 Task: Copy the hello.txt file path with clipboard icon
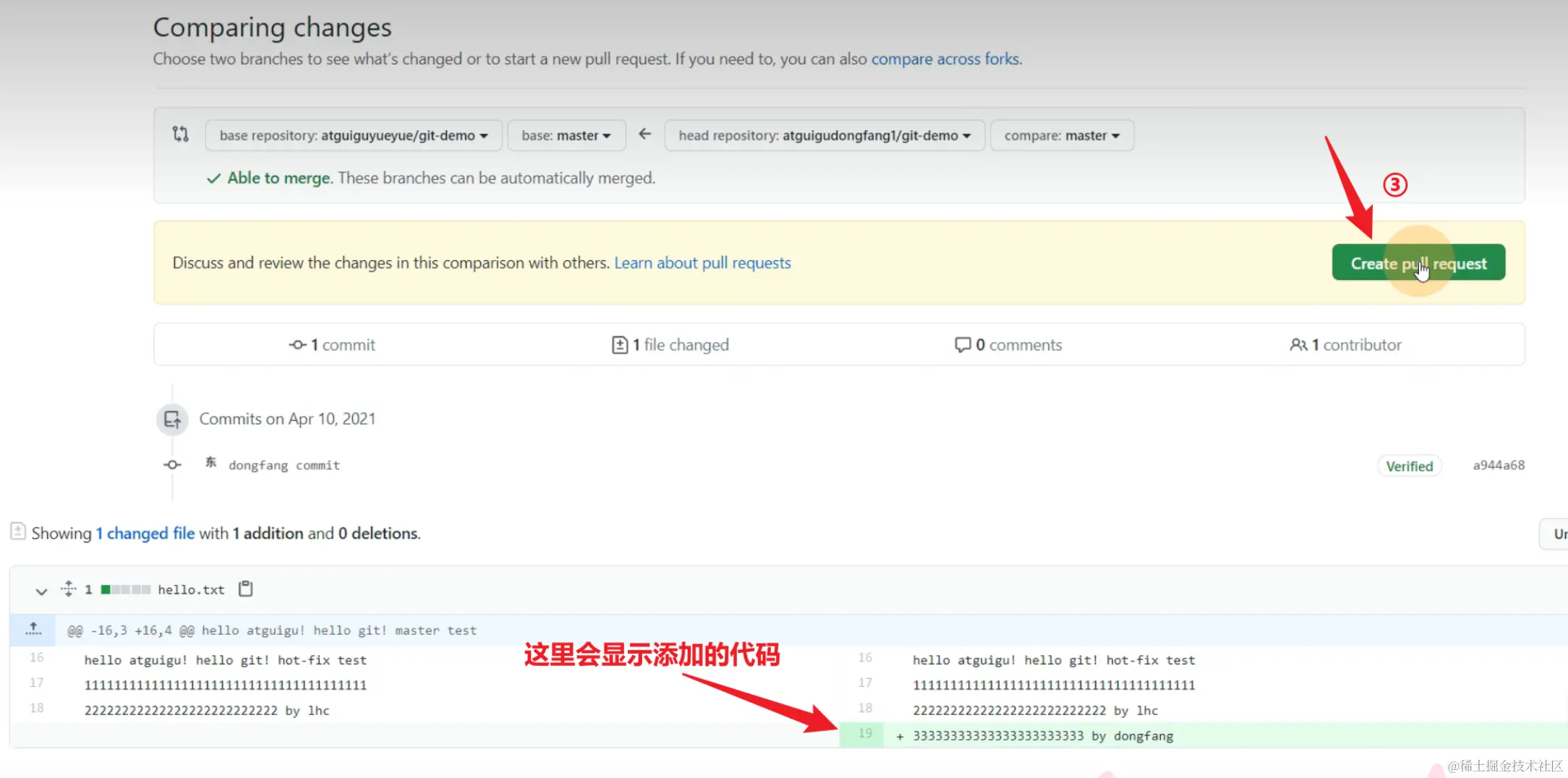[246, 589]
